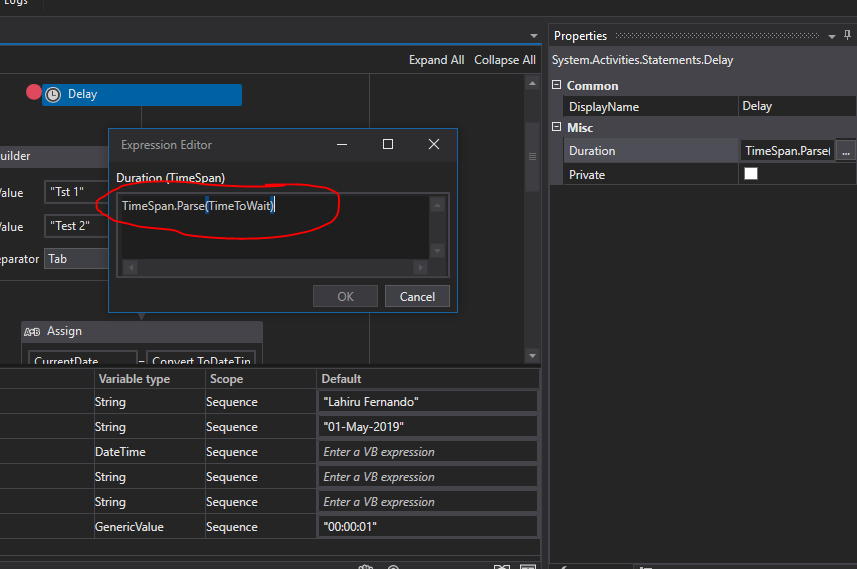Edit the DisplayName value Delay
Image resolution: width=857 pixels, height=569 pixels.
(x=797, y=107)
